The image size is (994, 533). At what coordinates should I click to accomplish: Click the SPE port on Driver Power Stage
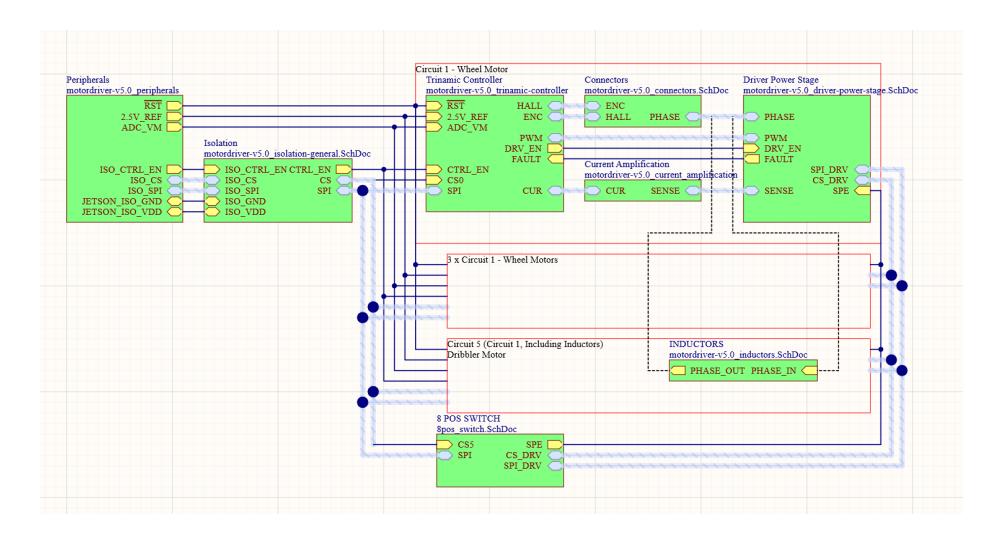(862, 191)
